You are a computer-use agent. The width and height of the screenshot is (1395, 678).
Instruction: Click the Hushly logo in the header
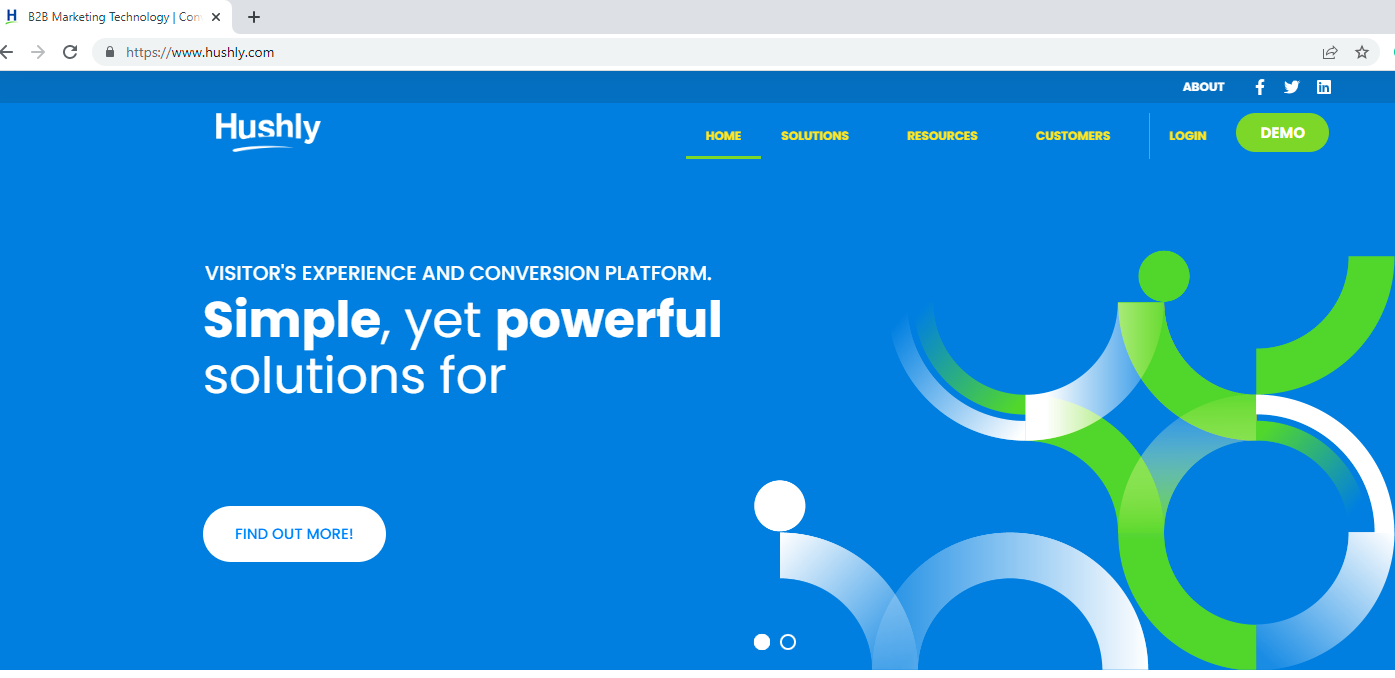268,132
